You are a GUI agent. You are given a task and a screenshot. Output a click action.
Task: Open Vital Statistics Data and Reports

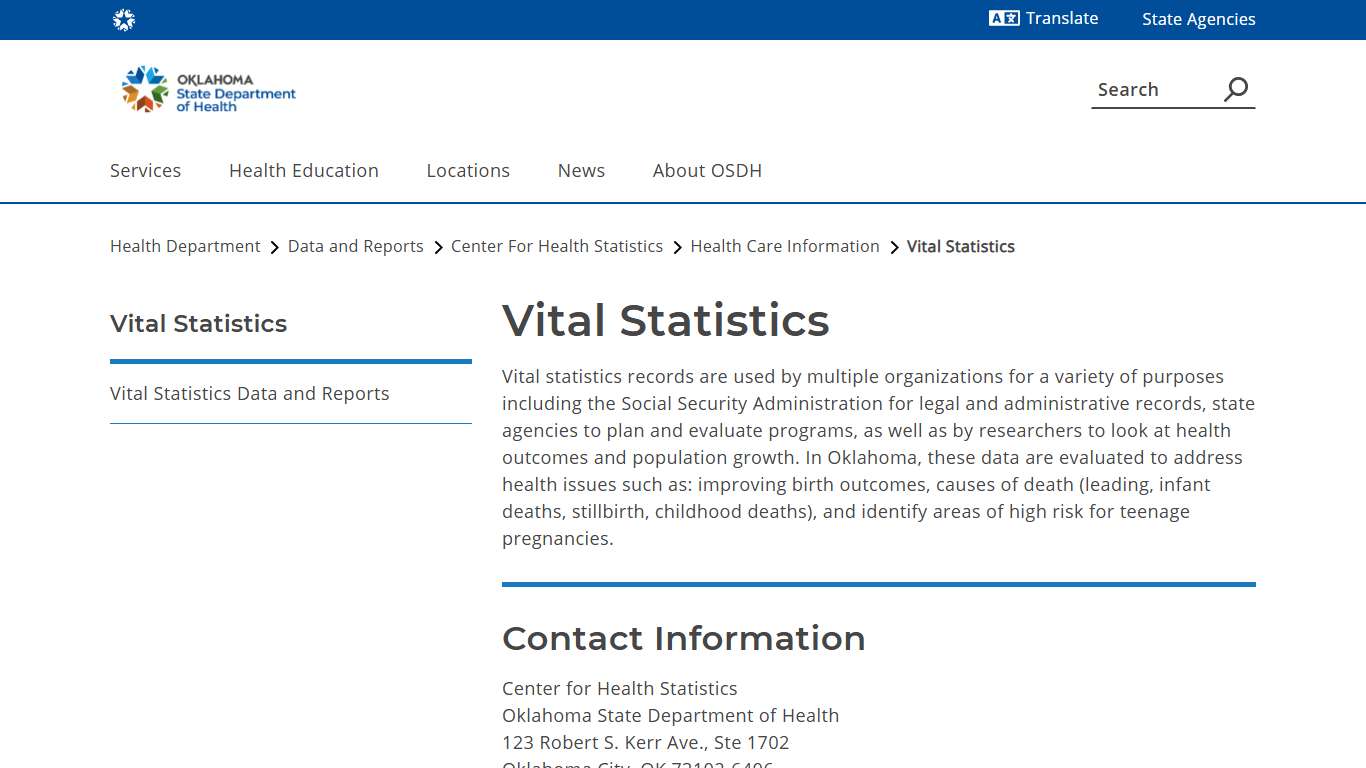click(x=249, y=393)
